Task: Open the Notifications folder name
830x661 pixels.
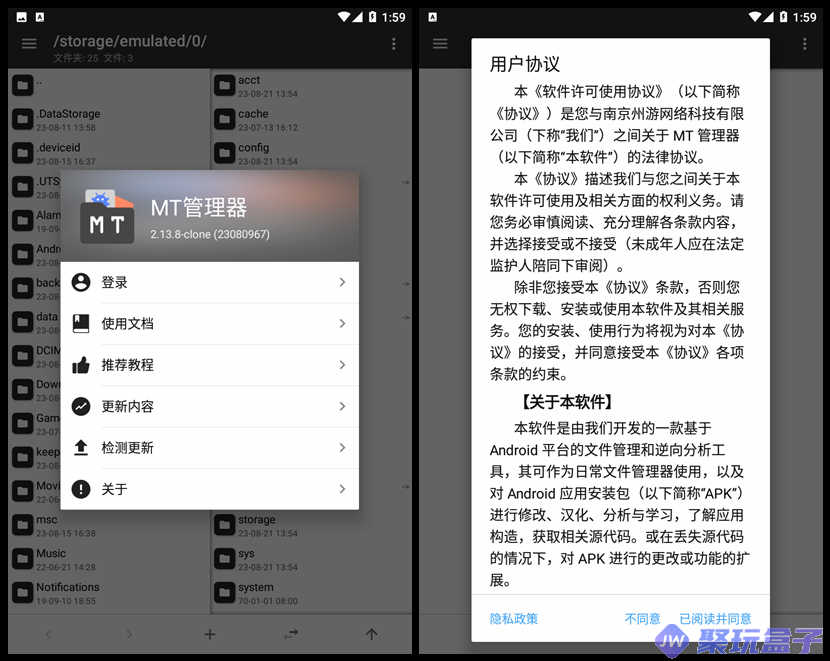Action: (68, 587)
